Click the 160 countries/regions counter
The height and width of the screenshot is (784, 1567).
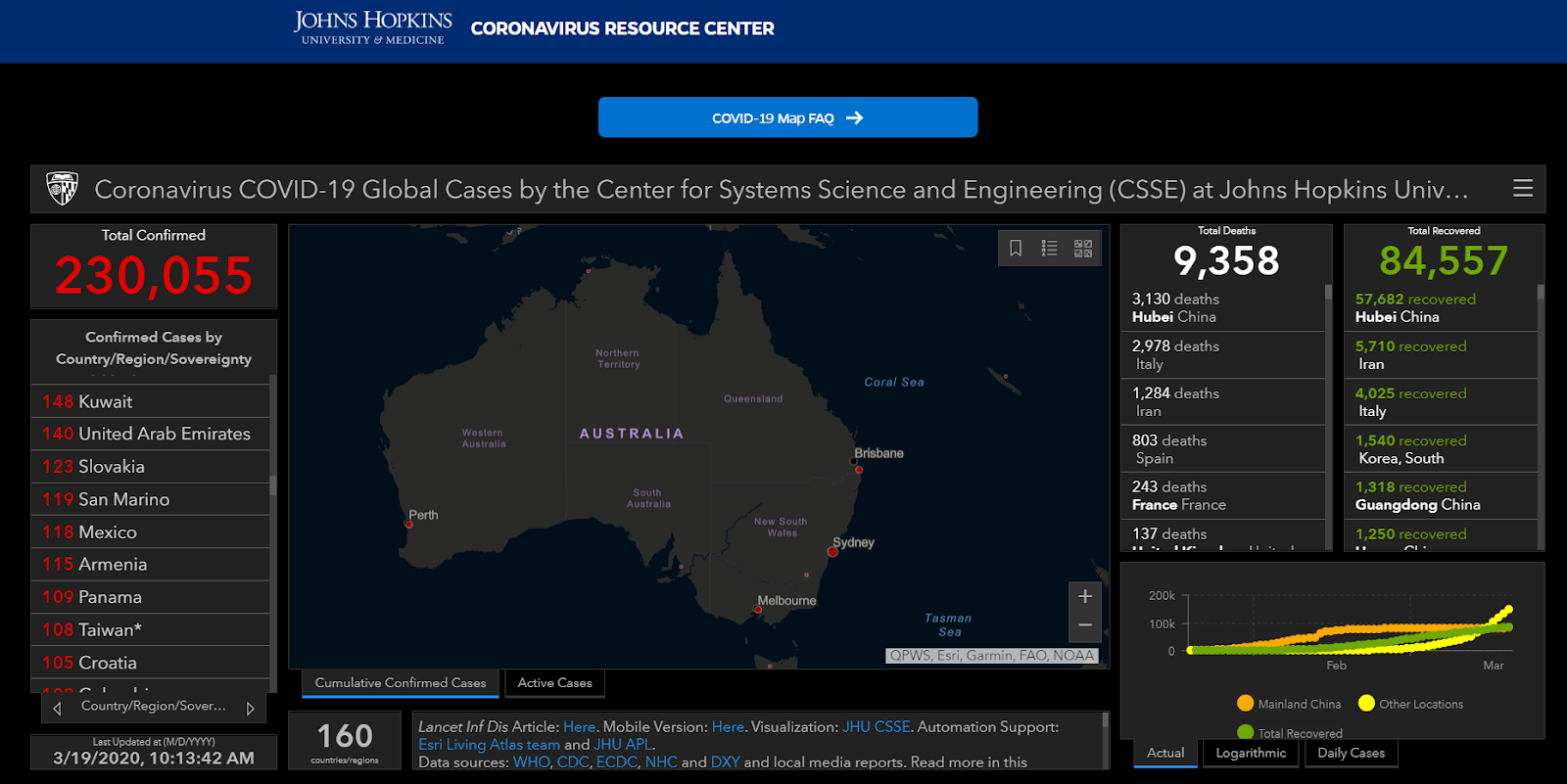tap(345, 741)
